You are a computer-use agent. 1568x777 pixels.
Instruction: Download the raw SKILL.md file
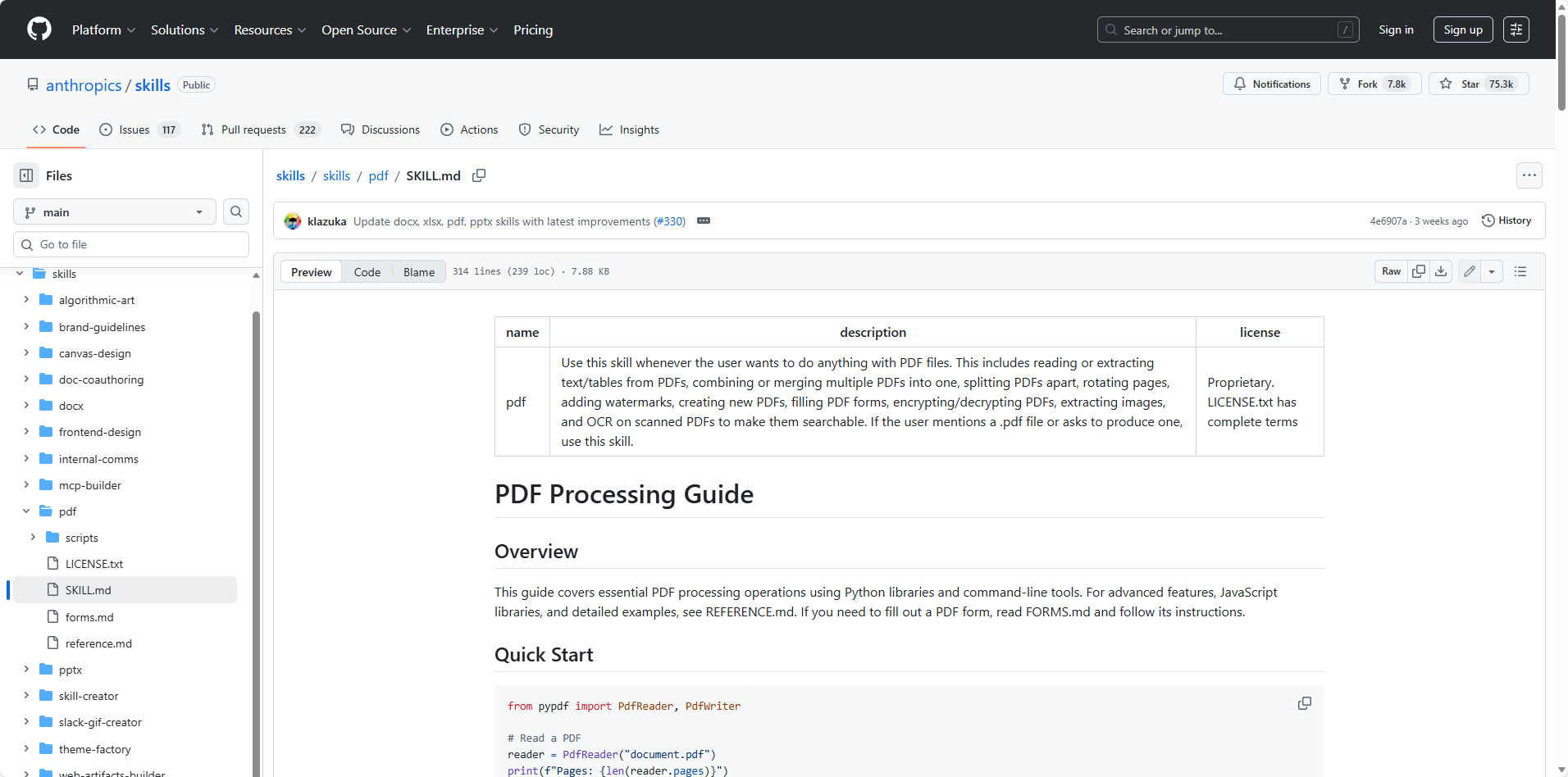(x=1441, y=271)
